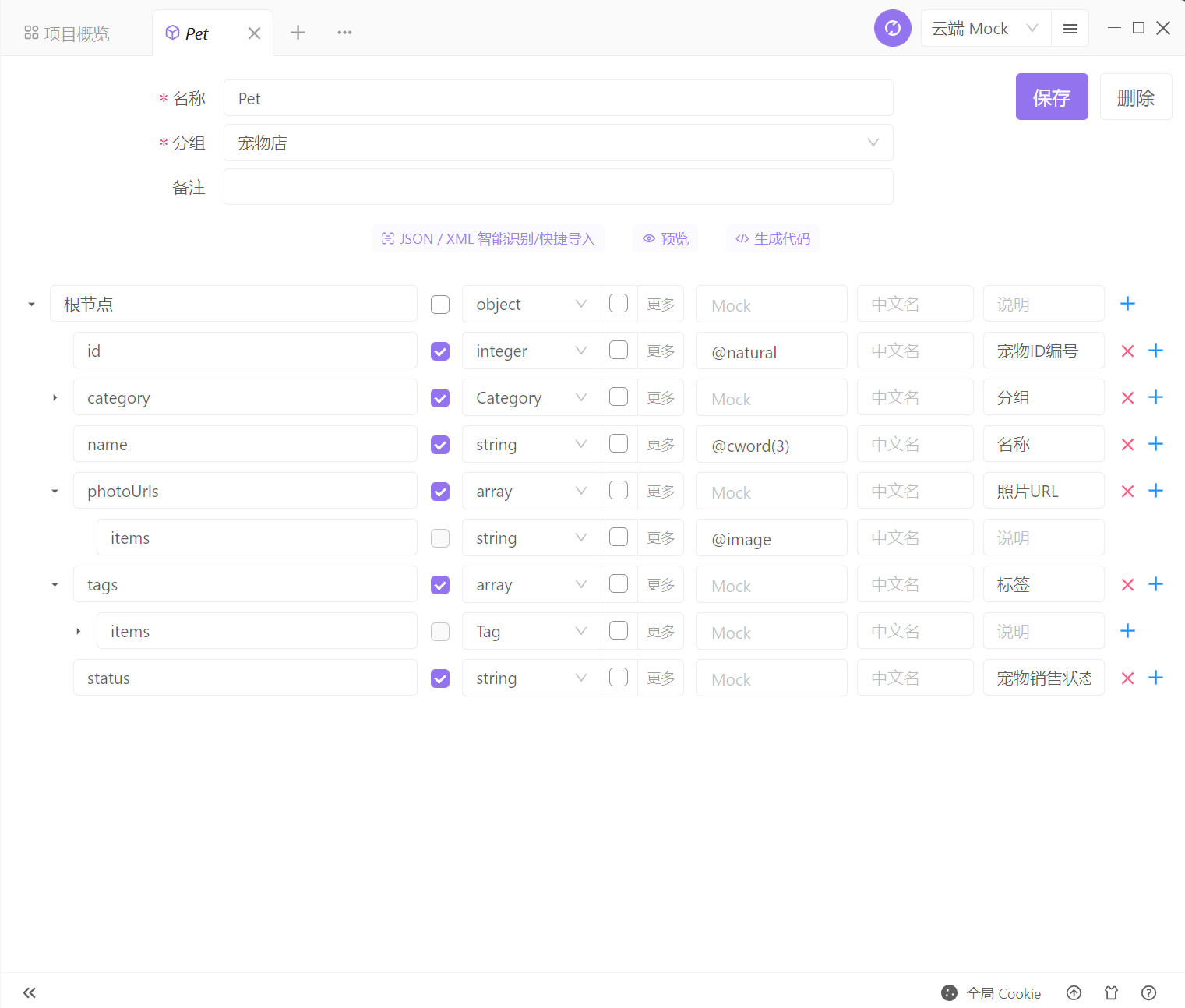Uncheck required checkbox for category
The image size is (1185, 1008).
pyautogui.click(x=440, y=398)
